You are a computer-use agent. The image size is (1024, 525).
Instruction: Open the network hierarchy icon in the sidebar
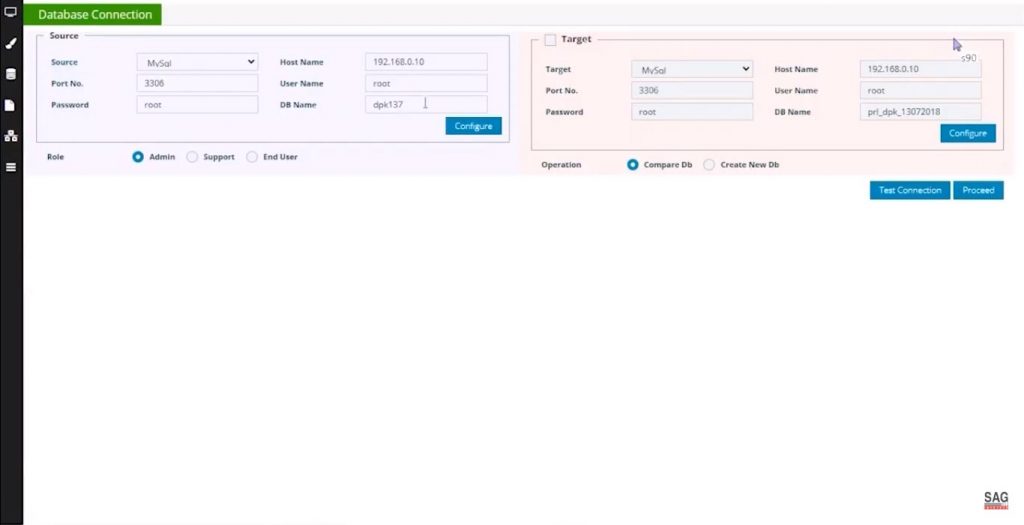(x=11, y=136)
